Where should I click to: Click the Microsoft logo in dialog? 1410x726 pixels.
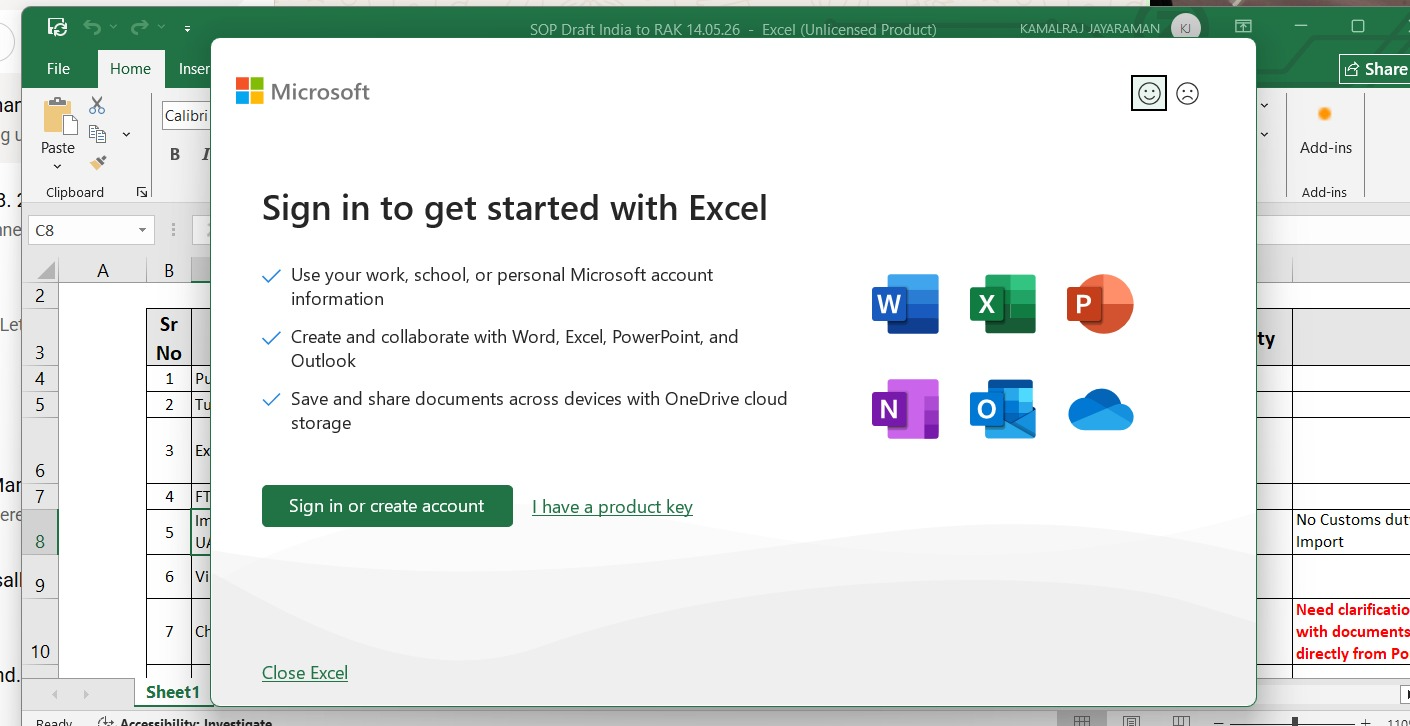pos(303,91)
